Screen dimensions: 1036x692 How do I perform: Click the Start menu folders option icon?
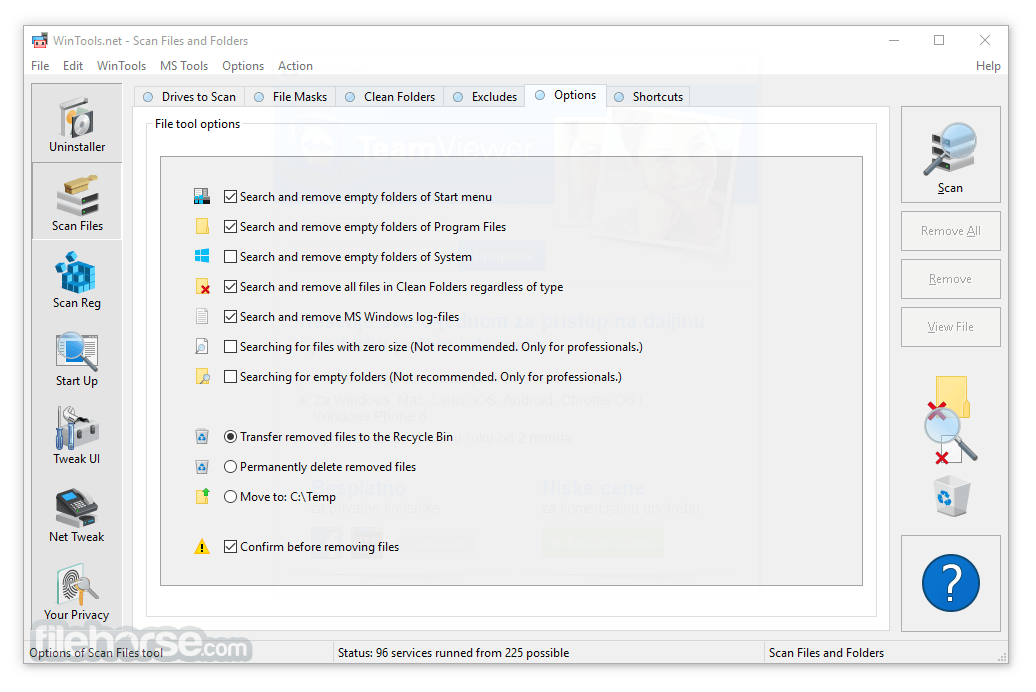pyautogui.click(x=202, y=196)
